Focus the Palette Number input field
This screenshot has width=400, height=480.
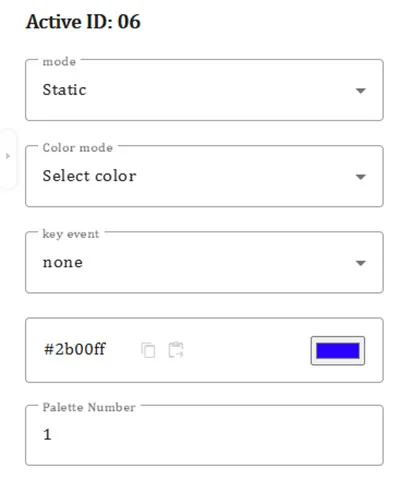(204, 435)
